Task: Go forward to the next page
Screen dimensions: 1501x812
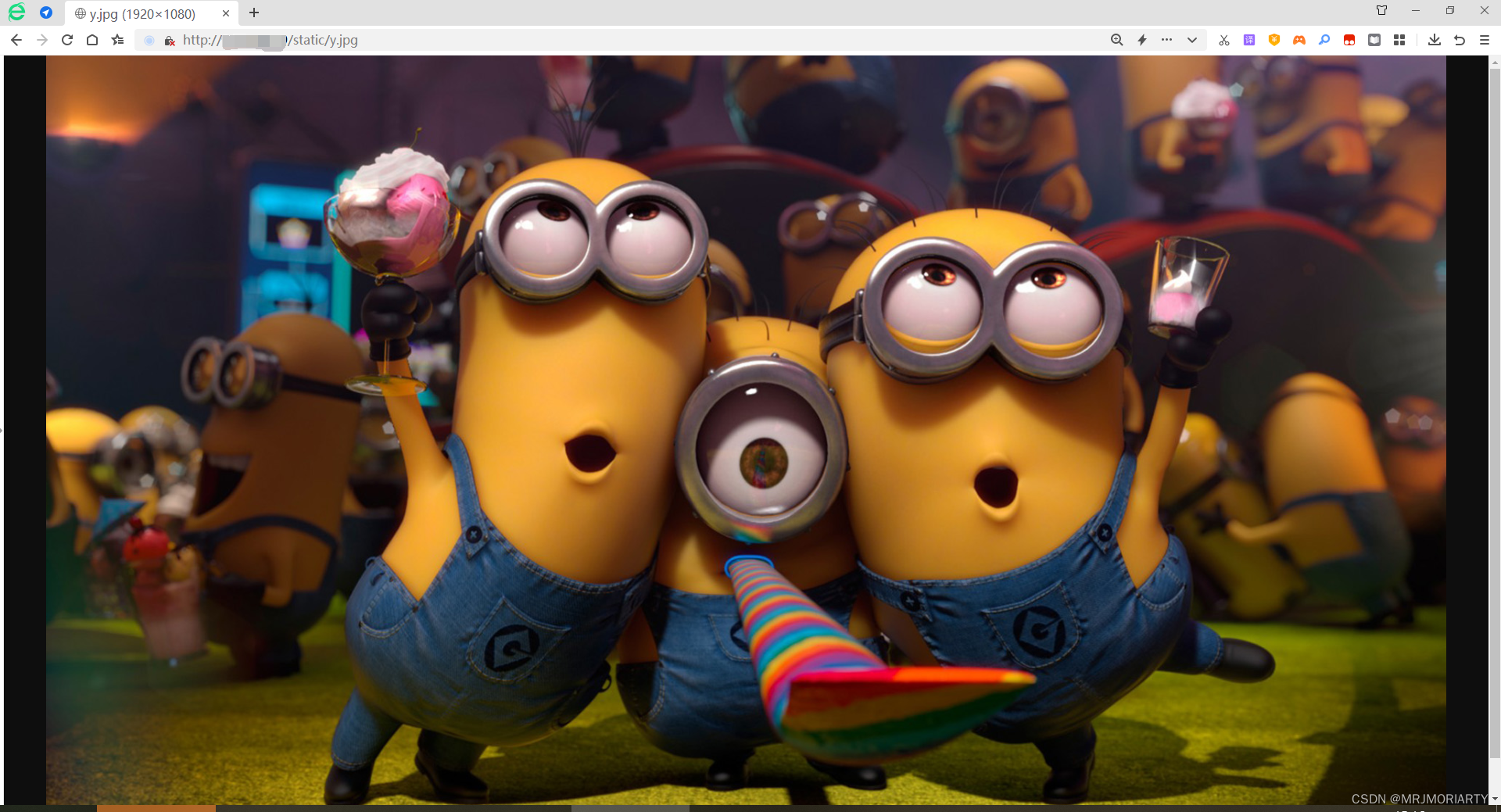Action: (41, 40)
